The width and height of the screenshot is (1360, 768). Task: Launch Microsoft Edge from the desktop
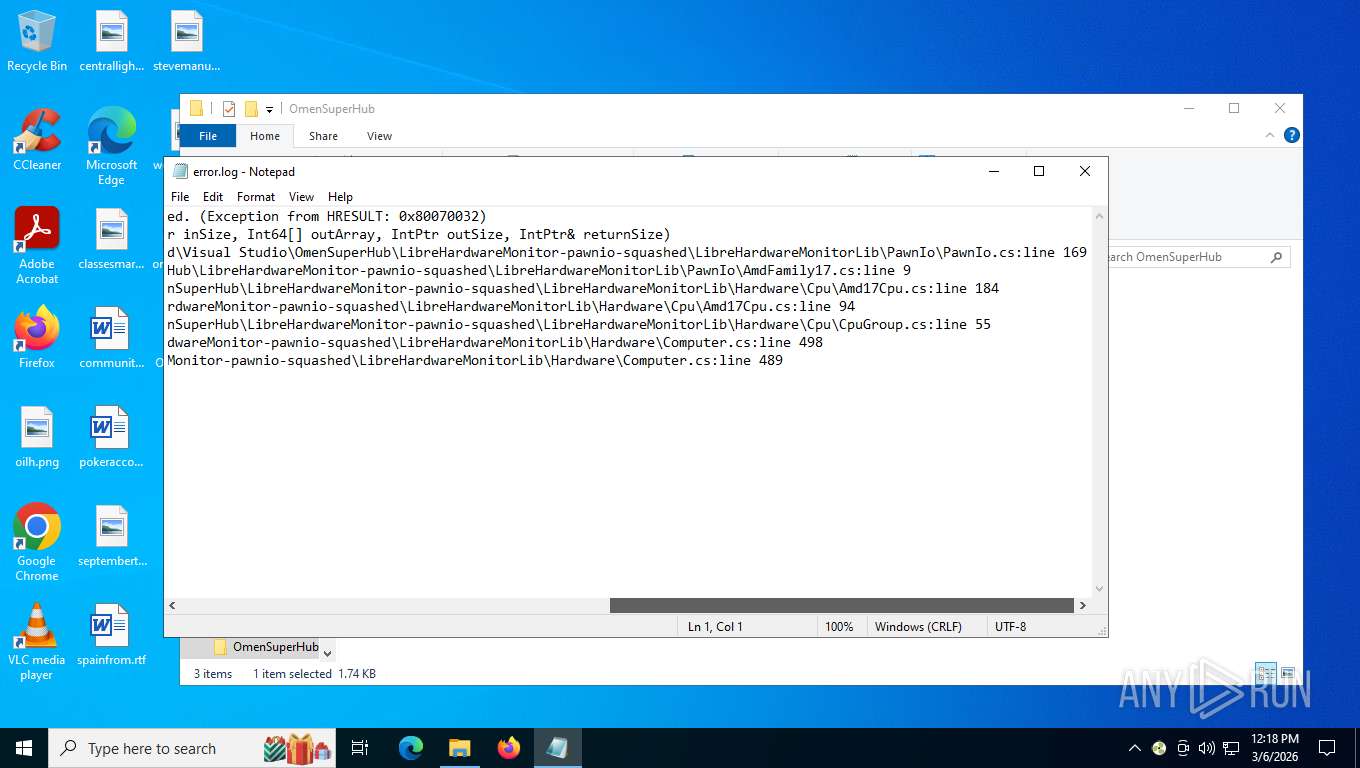point(111,146)
